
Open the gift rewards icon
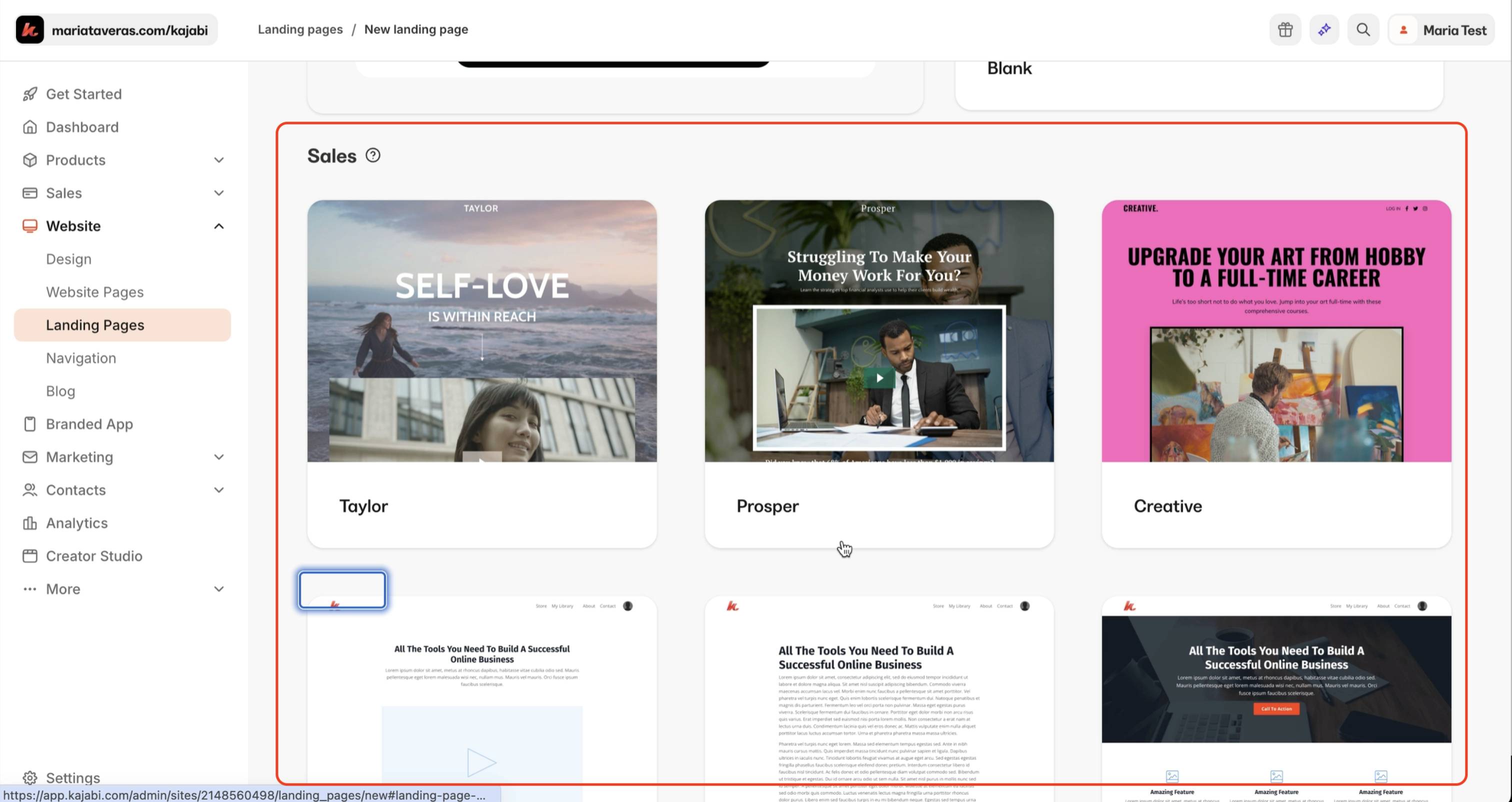(x=1285, y=30)
